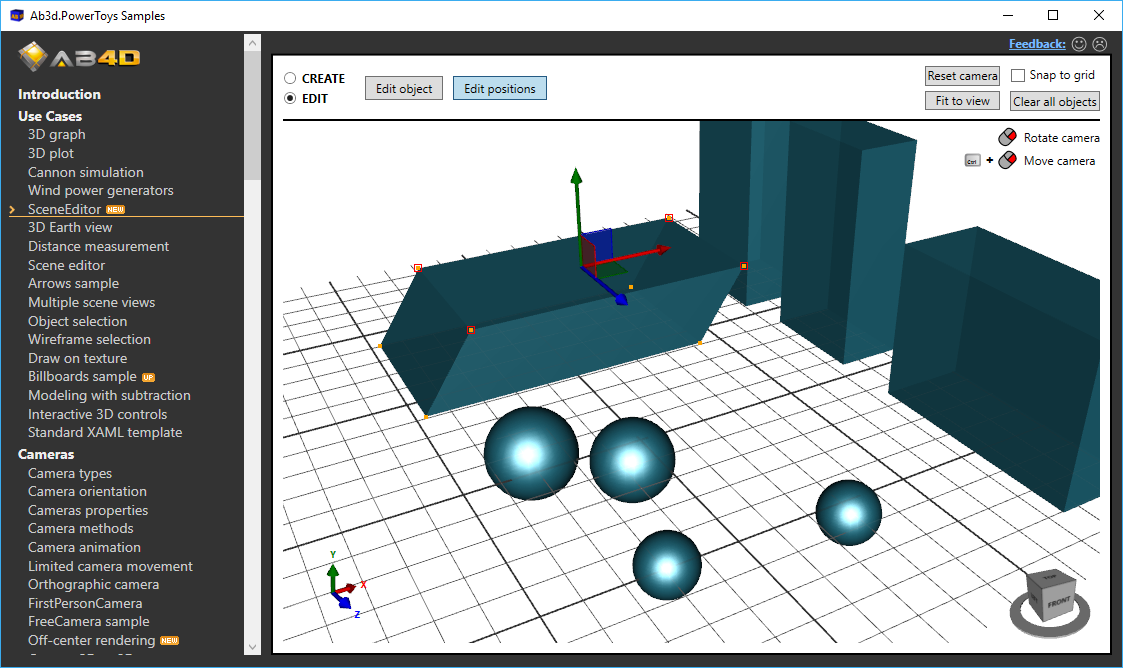This screenshot has height=668, width=1123.
Task: Select the EDIT radio button
Action: pyautogui.click(x=290, y=99)
